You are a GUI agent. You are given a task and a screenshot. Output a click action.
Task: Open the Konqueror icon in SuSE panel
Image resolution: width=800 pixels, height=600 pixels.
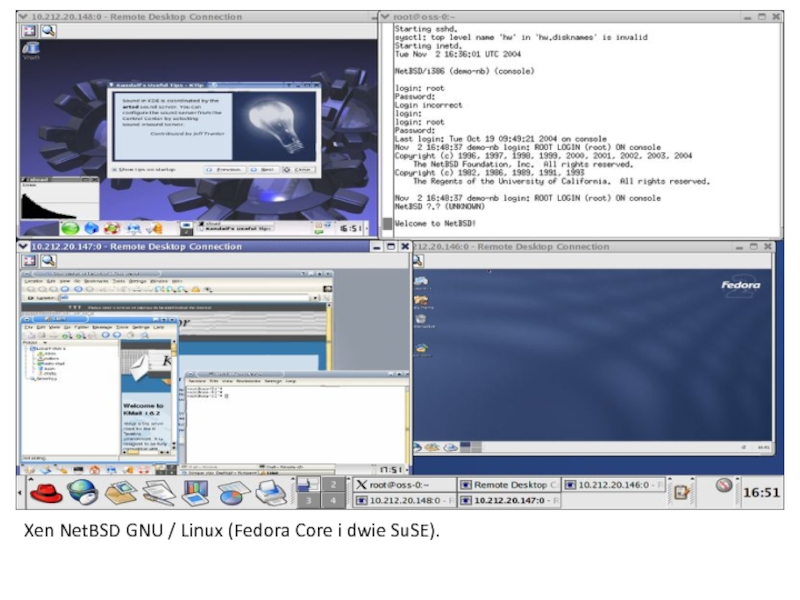pyautogui.click(x=133, y=228)
